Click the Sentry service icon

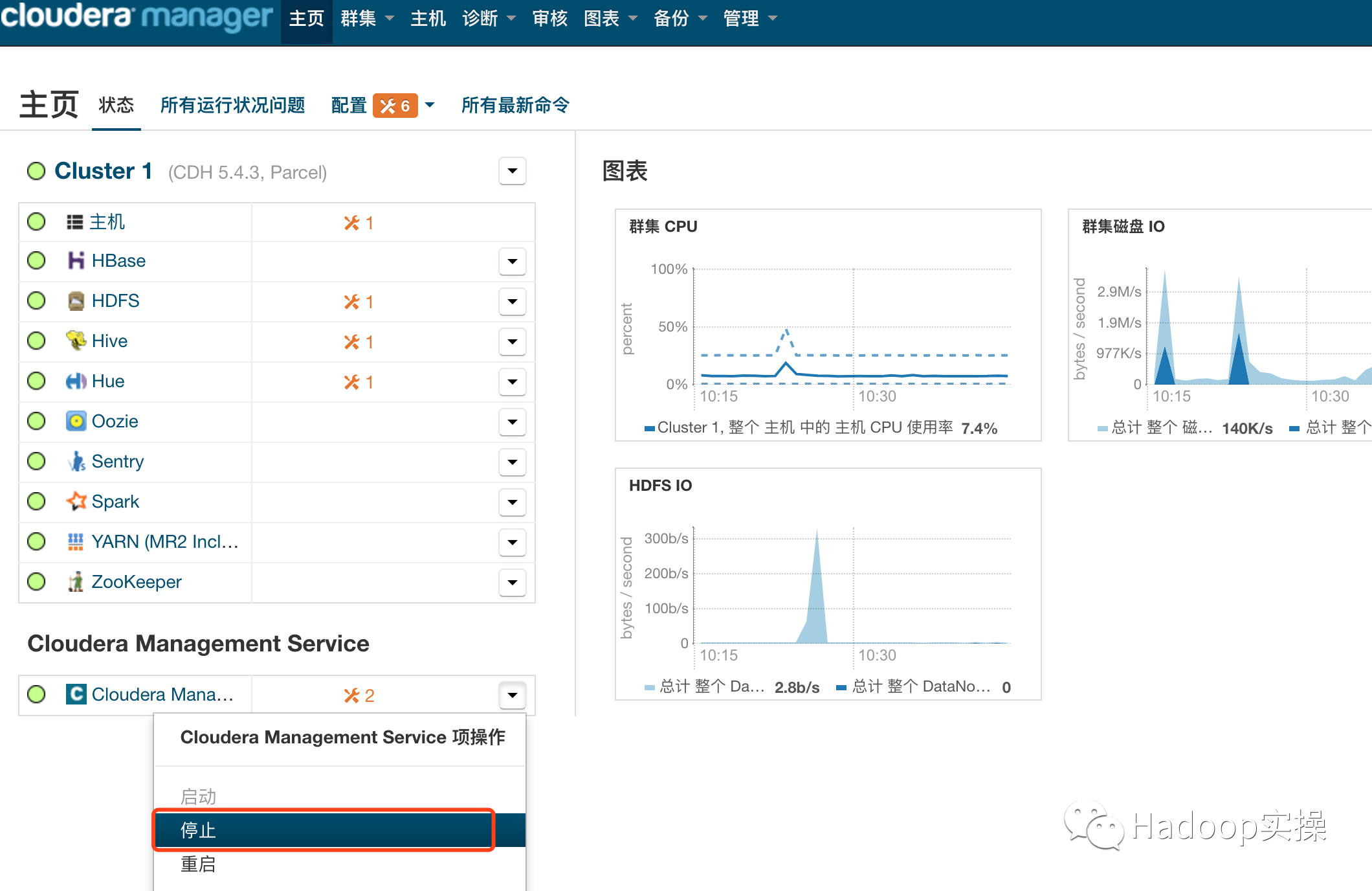tap(76, 461)
